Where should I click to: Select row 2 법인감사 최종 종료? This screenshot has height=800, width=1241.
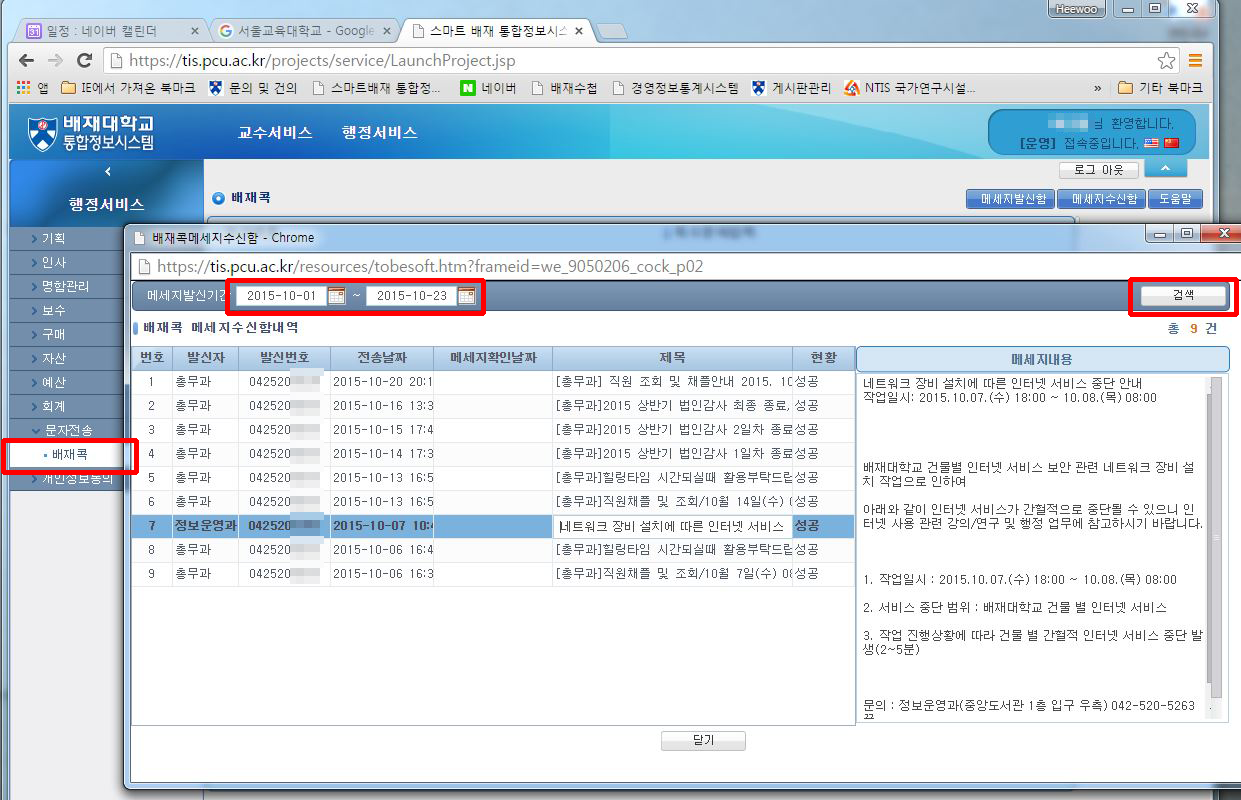(493, 405)
